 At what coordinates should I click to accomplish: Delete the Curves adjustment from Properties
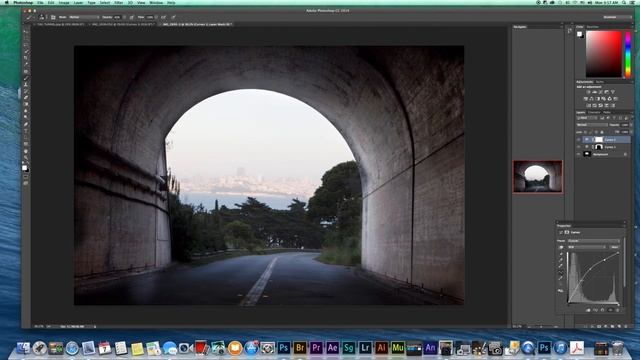(618, 310)
